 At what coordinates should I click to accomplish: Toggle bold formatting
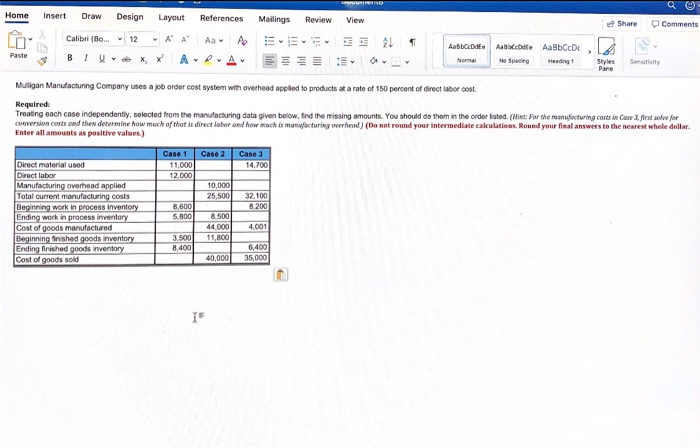click(70, 58)
